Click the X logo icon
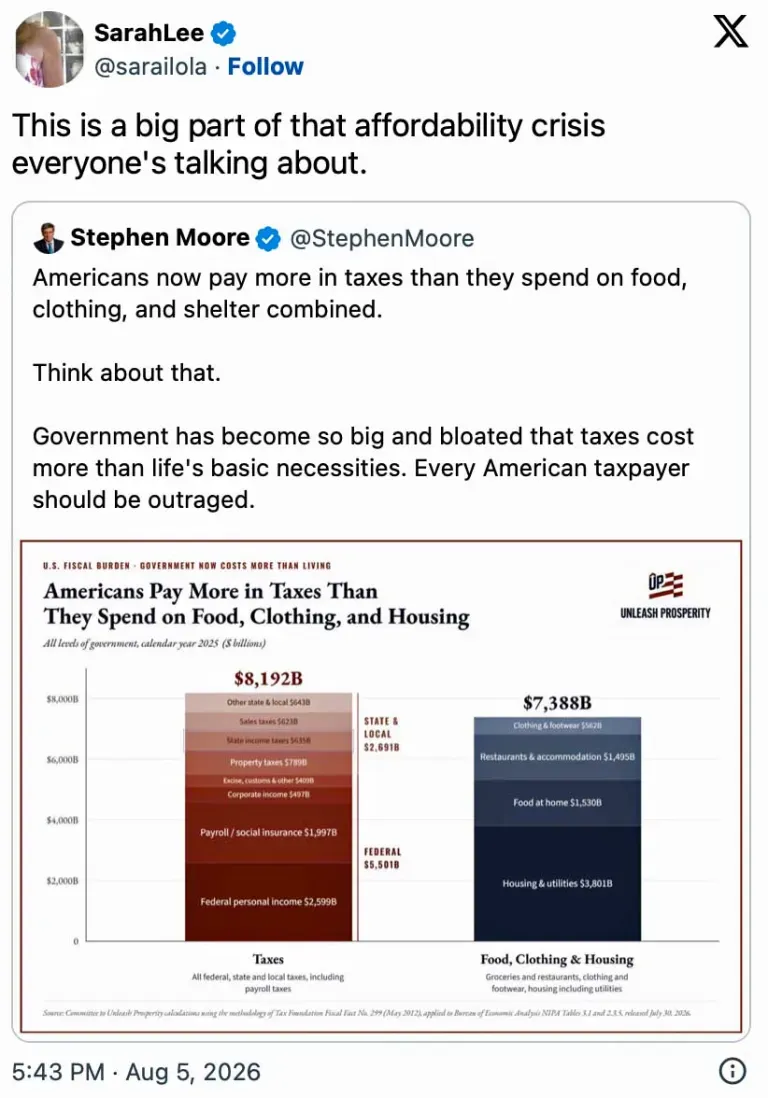The width and height of the screenshot is (768, 1098). (731, 32)
